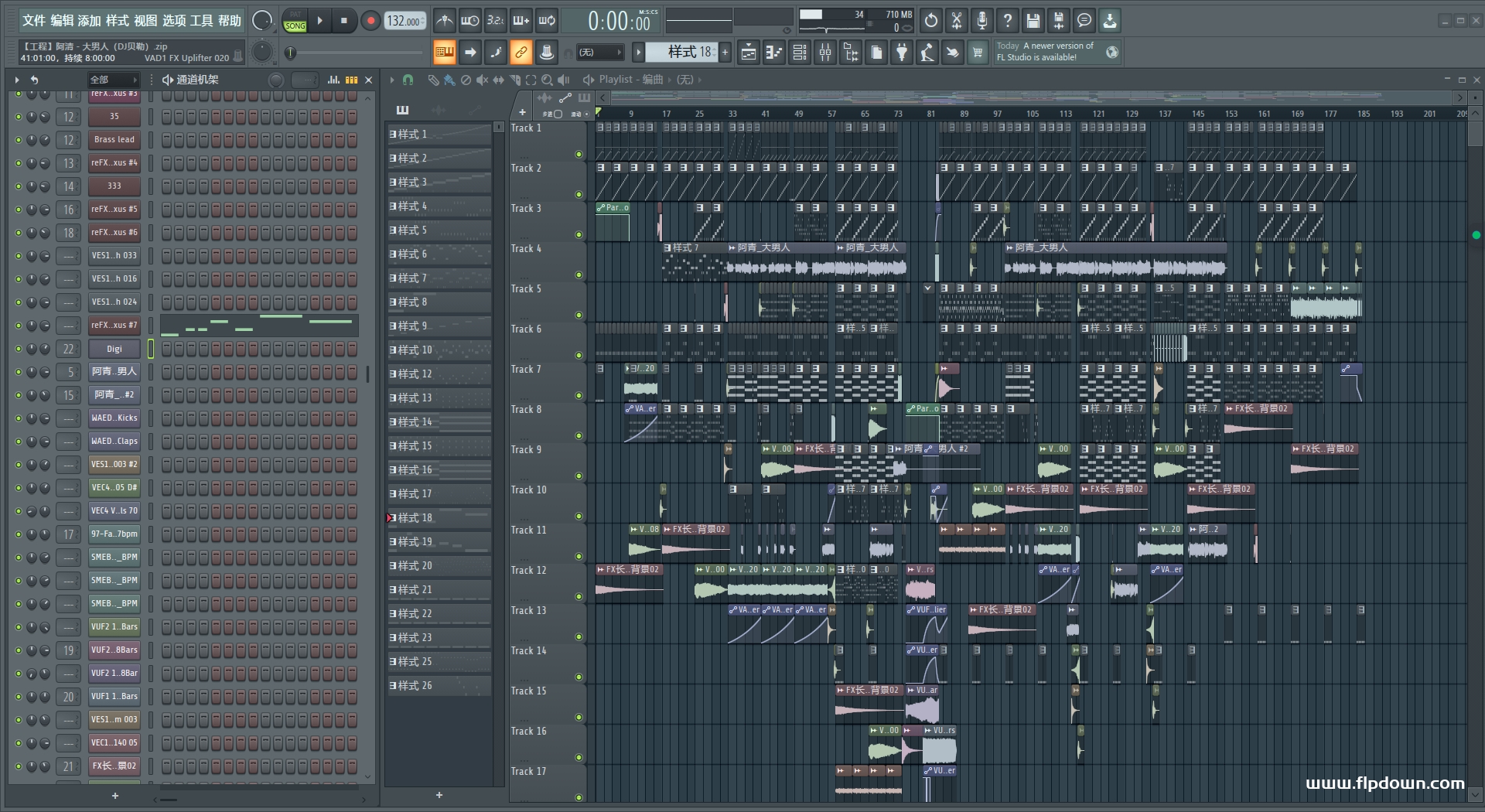Click 样式 18 pattern stepper arrows

(715, 53)
